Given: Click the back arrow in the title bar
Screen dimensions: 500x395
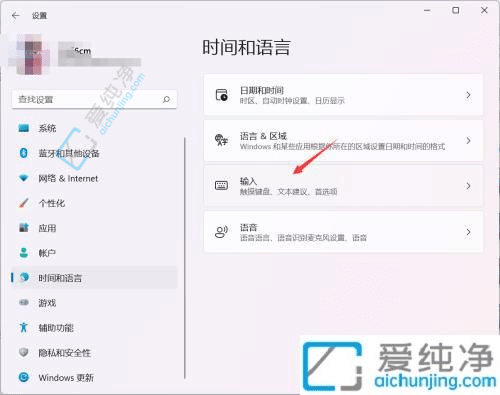Looking at the screenshot, I should click(x=16, y=15).
